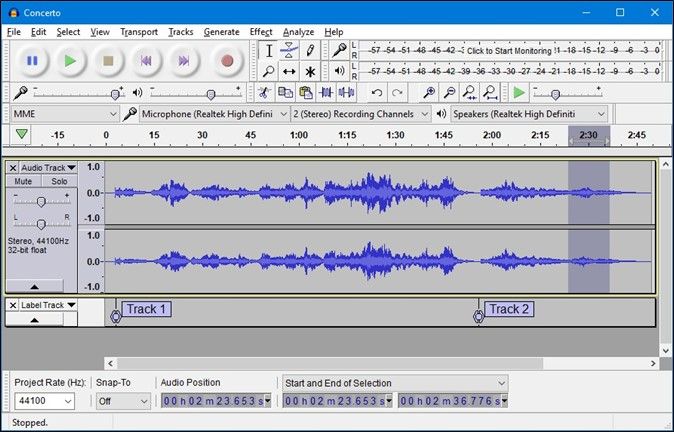Pause playback with the Pause button
Viewport: 674px width, 432px height.
32,61
